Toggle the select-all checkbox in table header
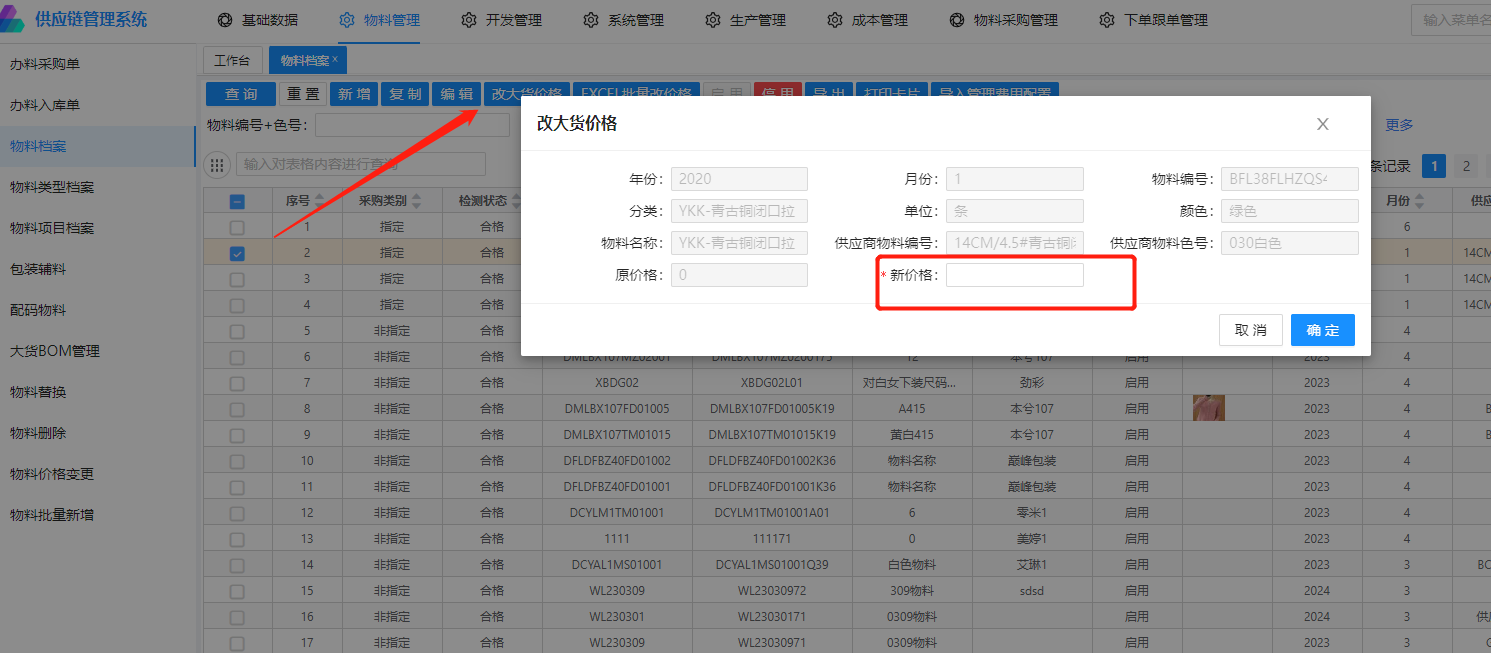Screen dimensions: 1491x653 (x=237, y=201)
